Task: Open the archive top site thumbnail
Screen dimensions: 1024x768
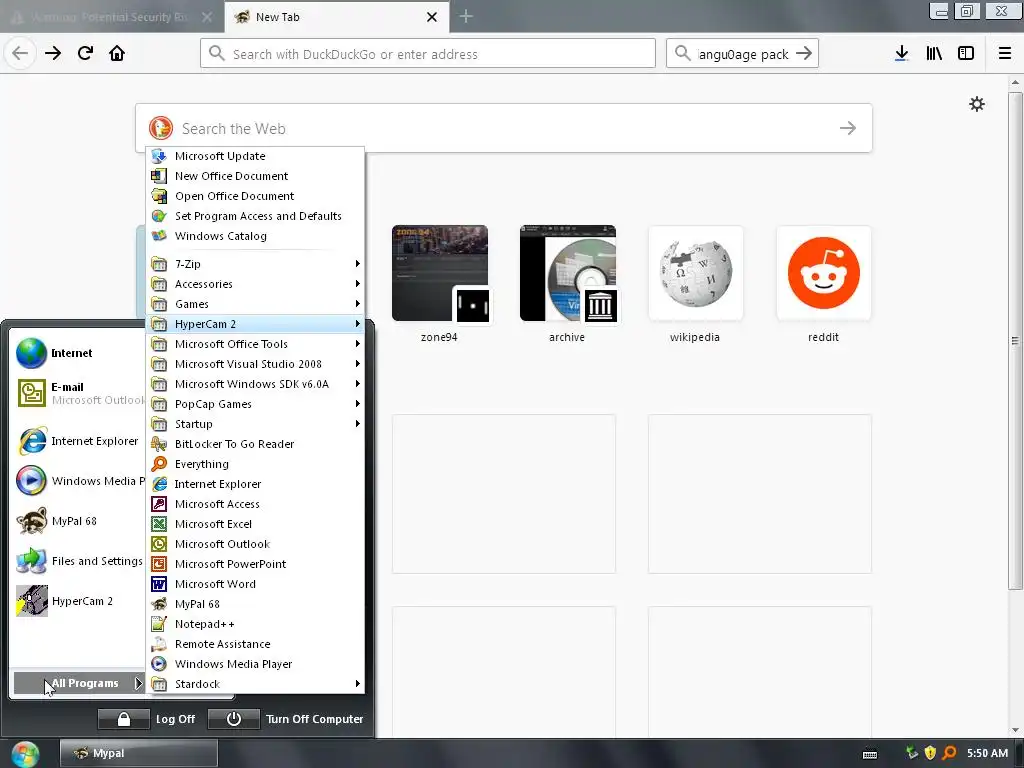Action: pos(568,273)
